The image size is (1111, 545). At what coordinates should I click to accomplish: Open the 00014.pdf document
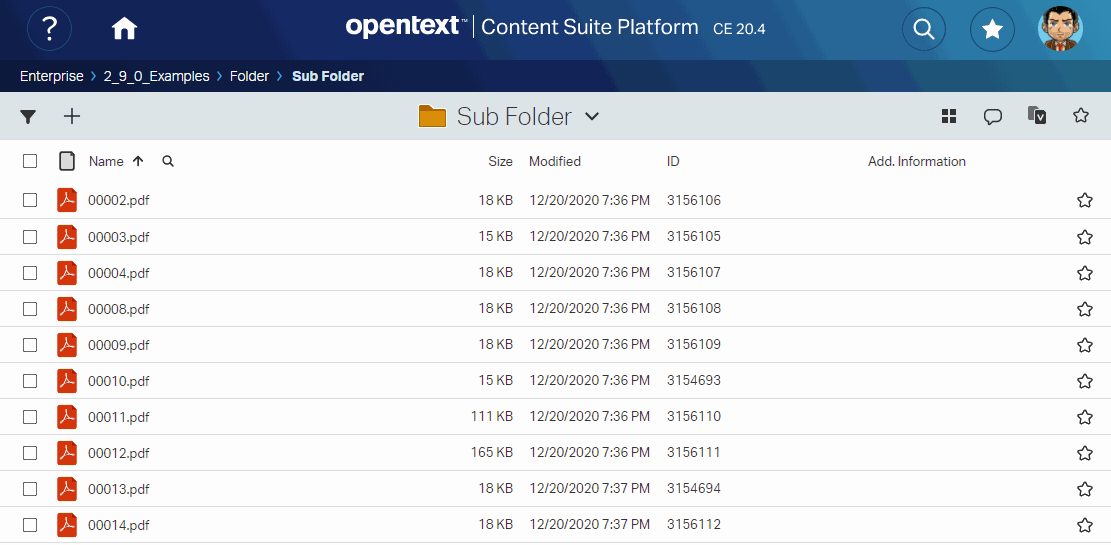118,525
